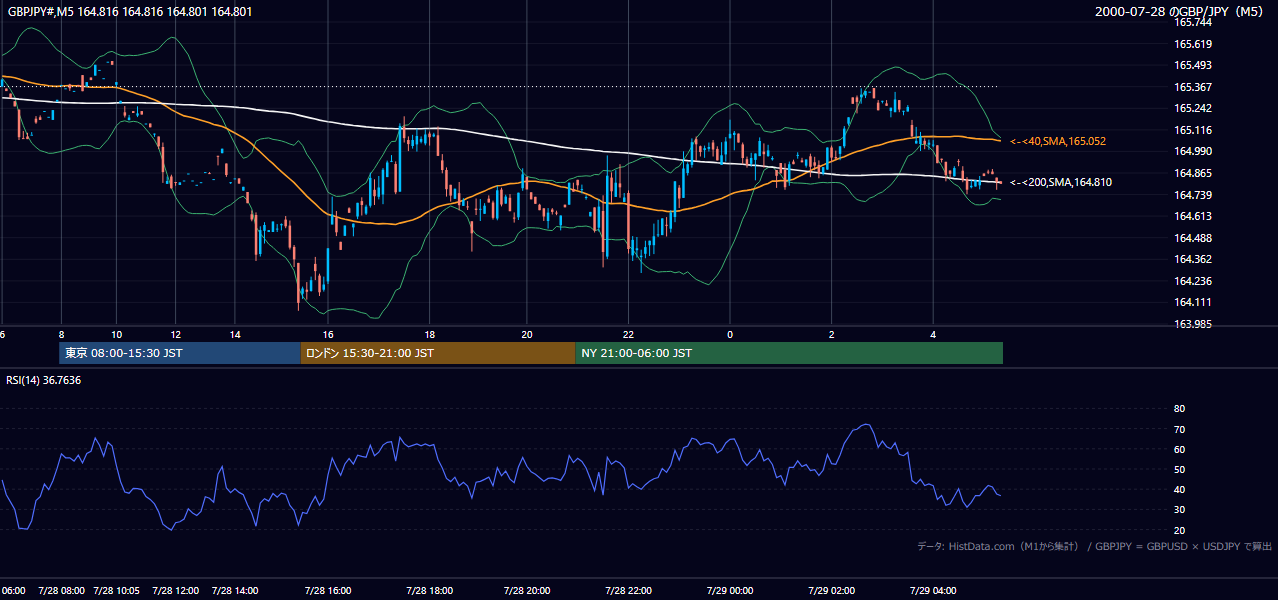The image size is (1278, 600).
Task: Click price axis label 164.865
Action: pyautogui.click(x=1192, y=173)
